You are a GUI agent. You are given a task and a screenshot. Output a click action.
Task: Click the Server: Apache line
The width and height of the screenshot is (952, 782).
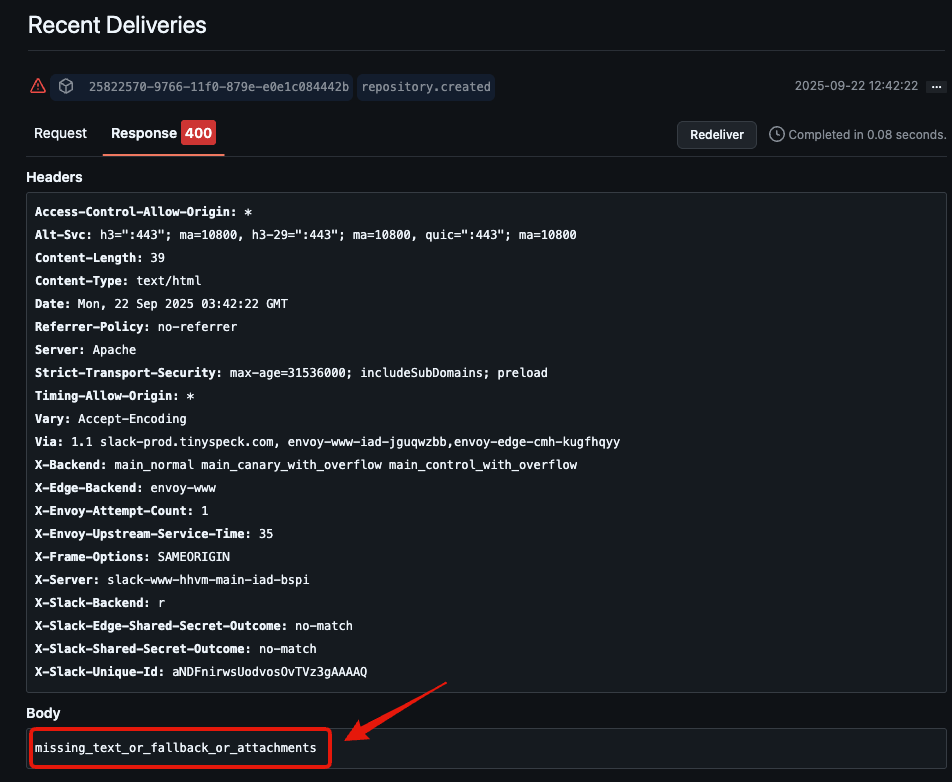point(85,350)
